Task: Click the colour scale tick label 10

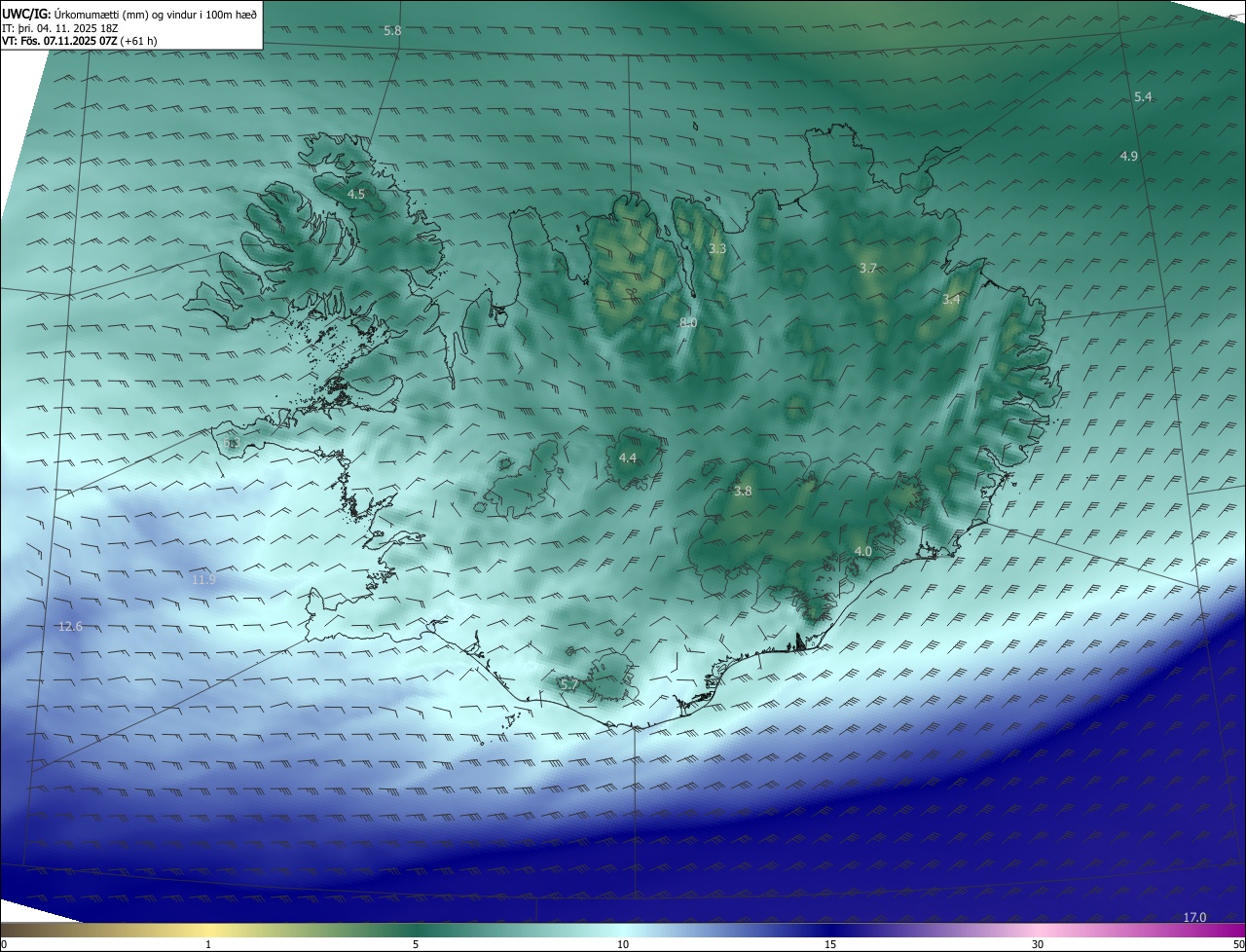Action: click(623, 944)
